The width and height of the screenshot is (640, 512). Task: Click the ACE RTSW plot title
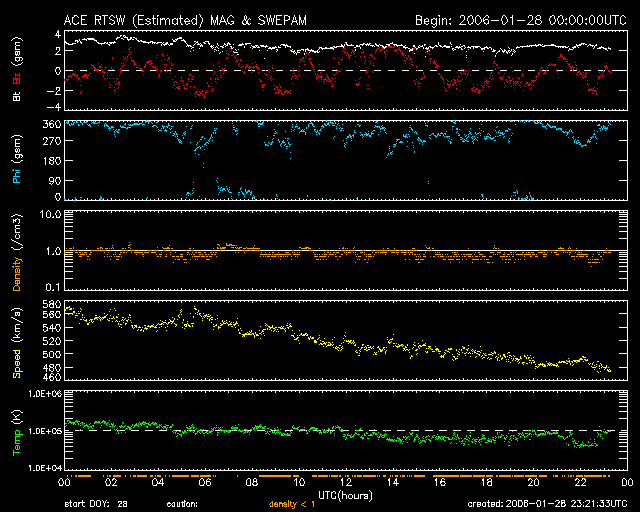coord(180,19)
